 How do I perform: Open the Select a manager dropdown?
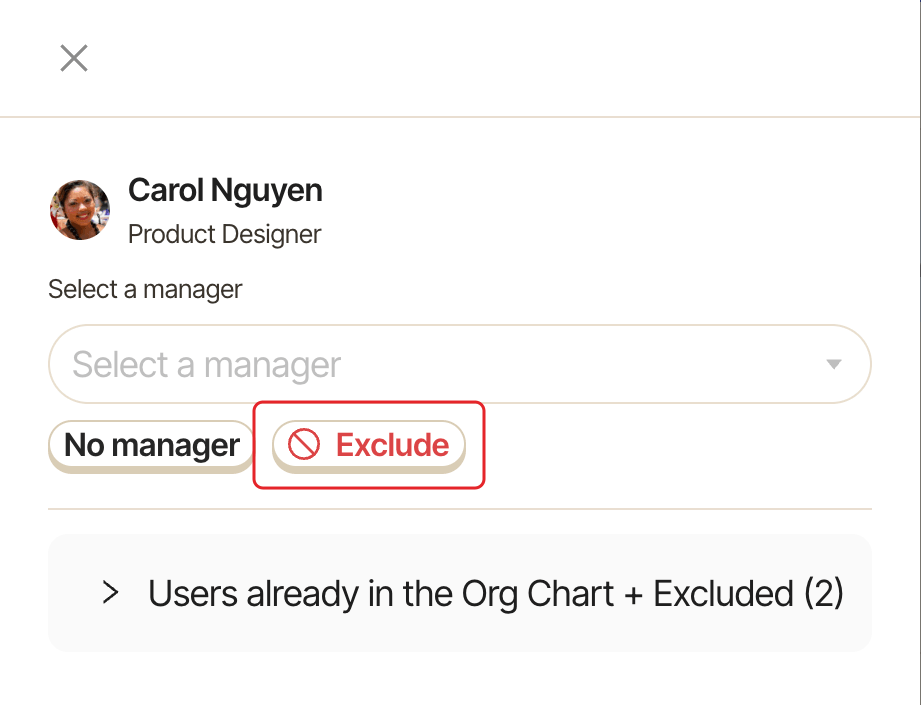tap(460, 364)
